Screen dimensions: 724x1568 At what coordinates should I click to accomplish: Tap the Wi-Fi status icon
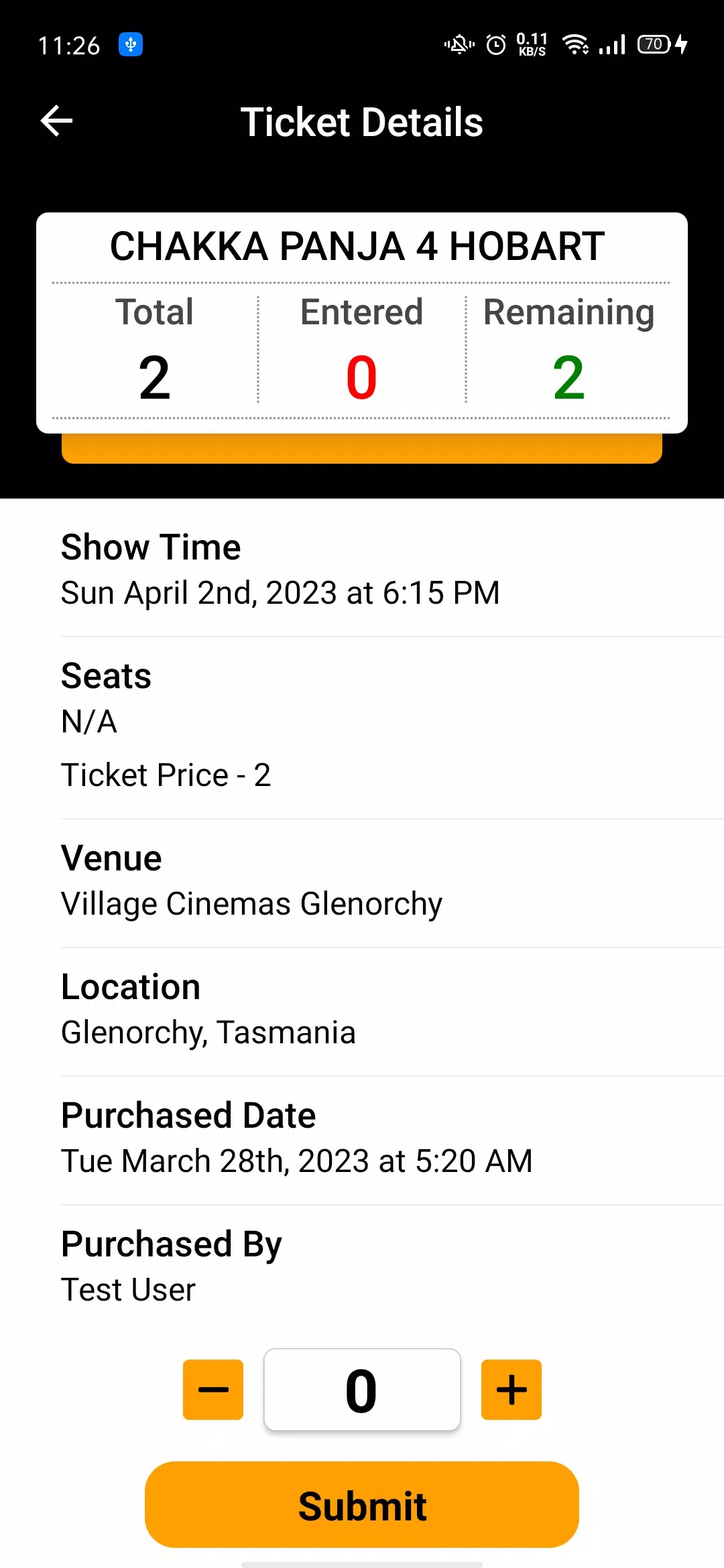(575, 45)
